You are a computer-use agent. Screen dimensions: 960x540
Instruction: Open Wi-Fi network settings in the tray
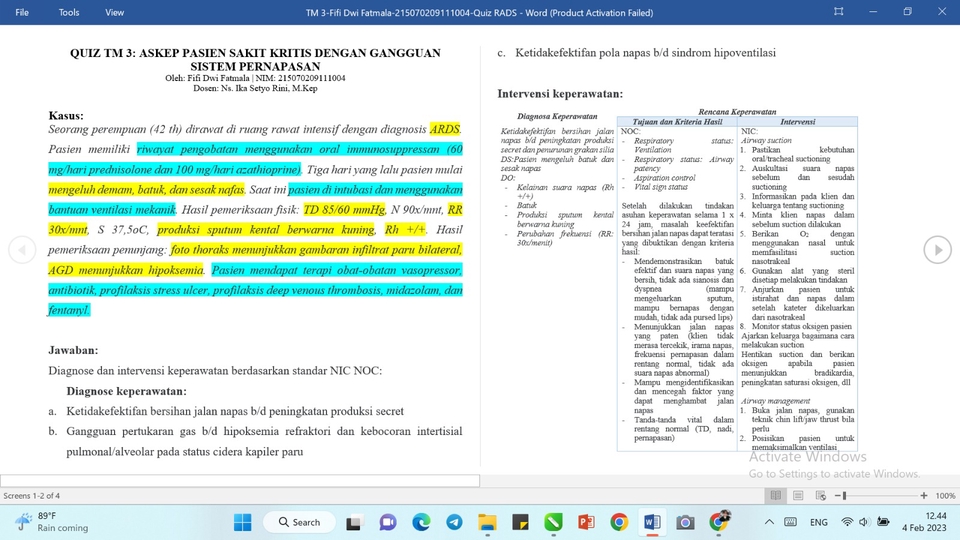click(847, 522)
